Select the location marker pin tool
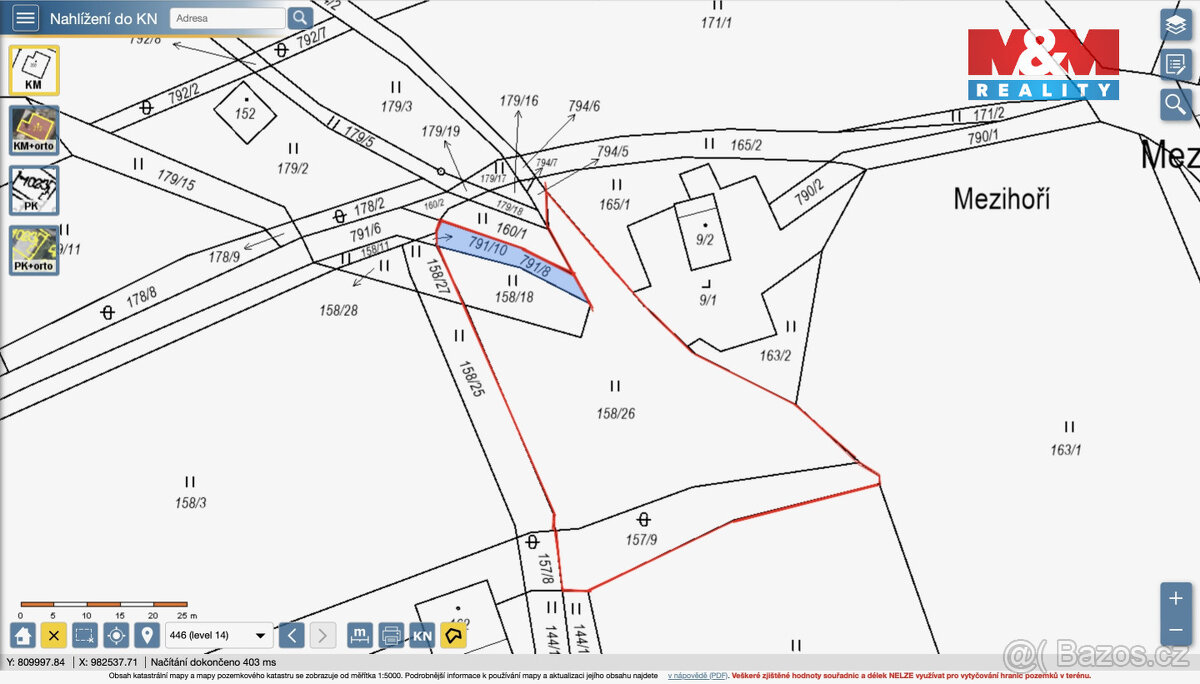 click(148, 635)
